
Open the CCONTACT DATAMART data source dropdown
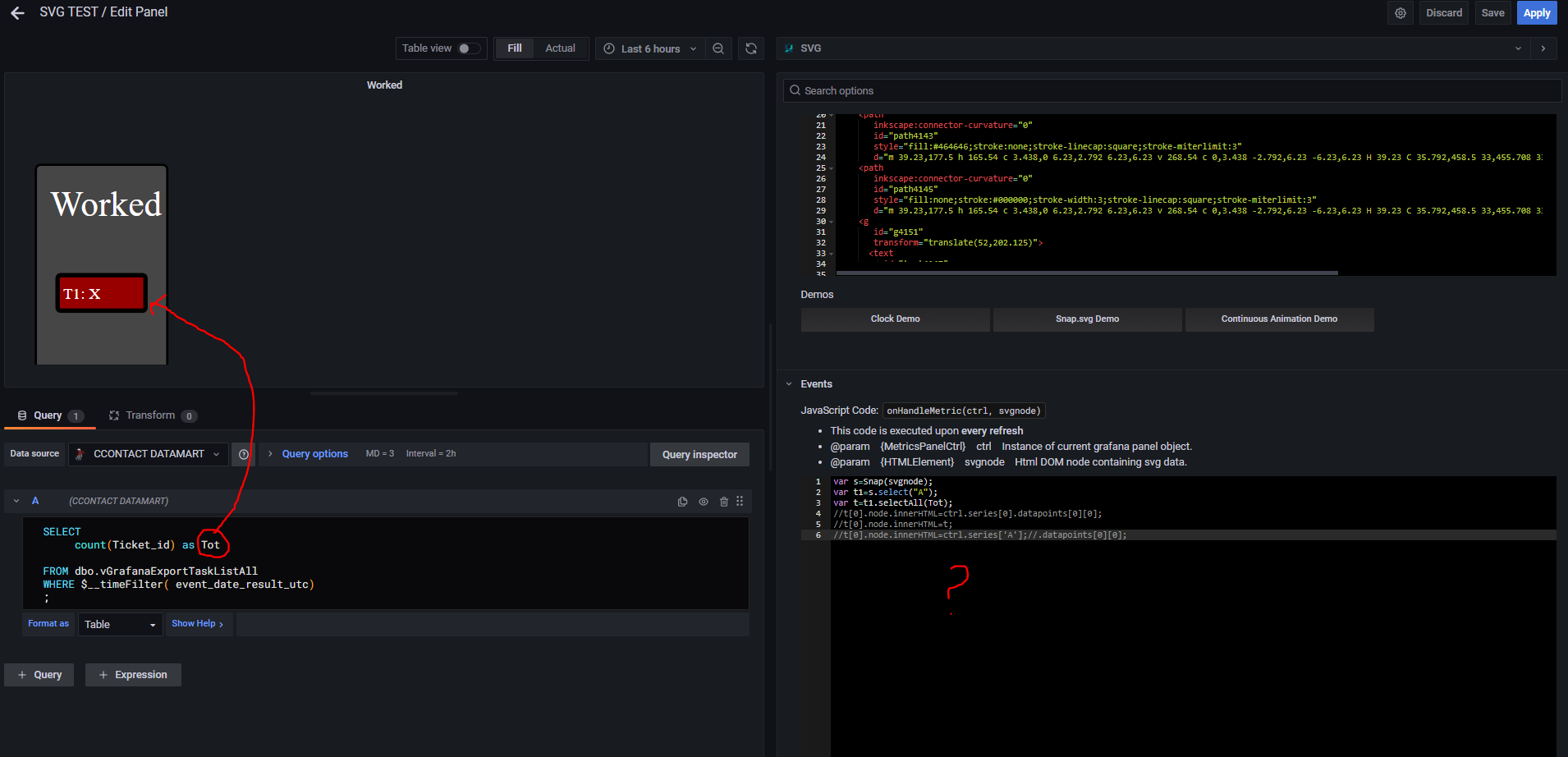[149, 454]
